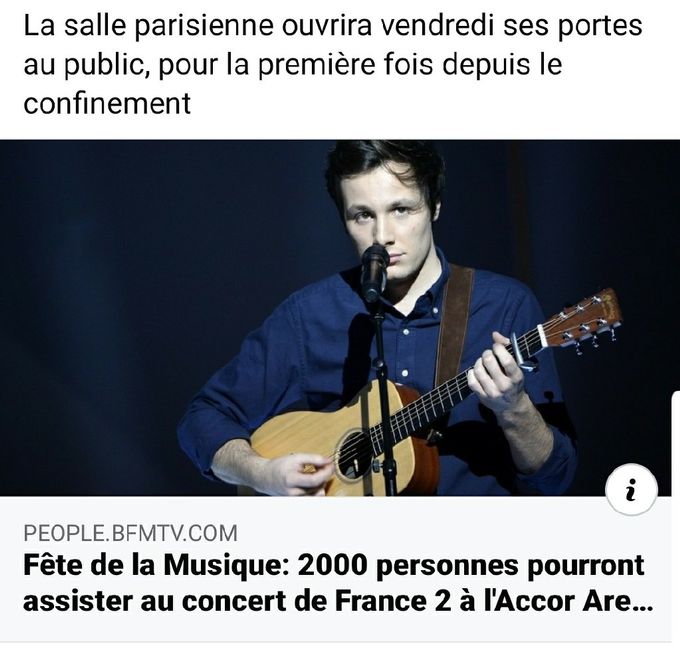Click '2000 personnes pourront' in the headline
The image size is (680, 650).
pyautogui.click(x=471, y=566)
